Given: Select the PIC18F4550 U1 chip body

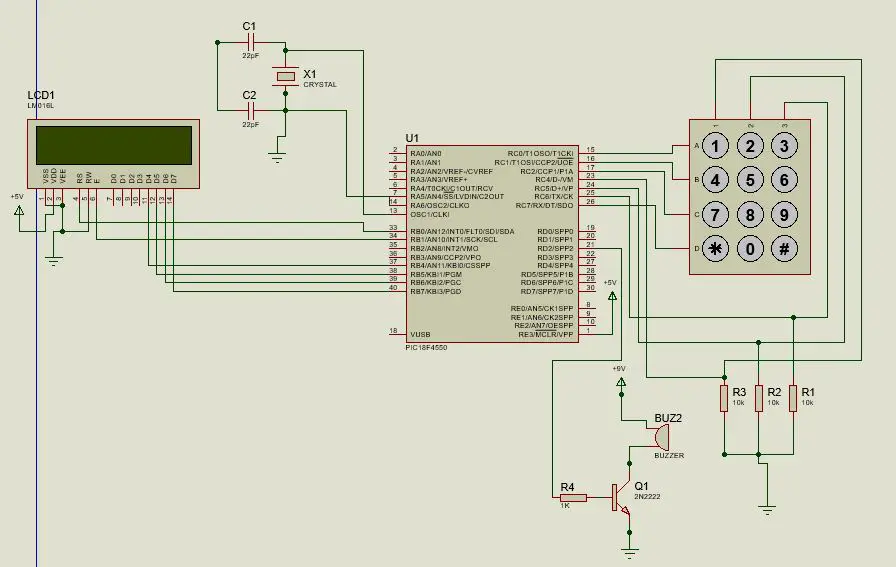Looking at the screenshot, I should tap(492, 244).
